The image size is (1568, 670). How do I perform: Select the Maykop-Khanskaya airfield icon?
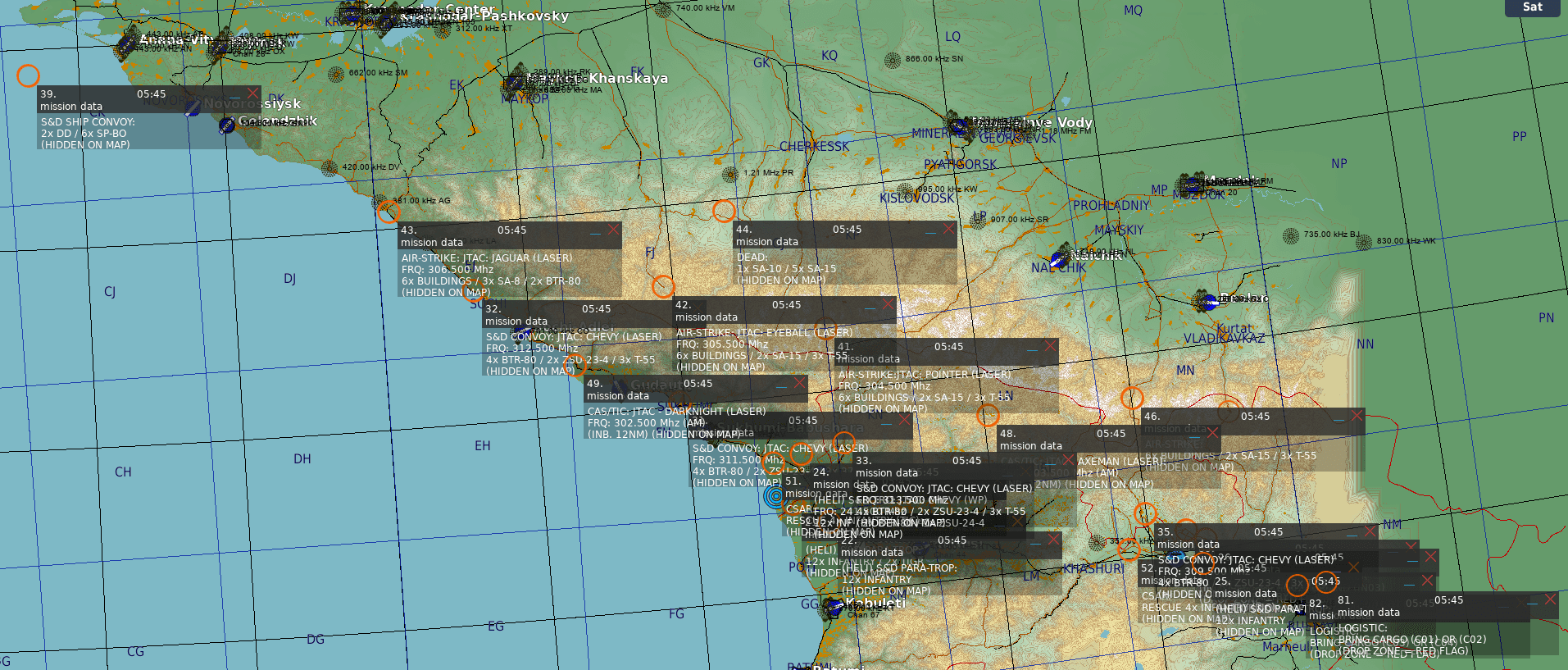[515, 80]
